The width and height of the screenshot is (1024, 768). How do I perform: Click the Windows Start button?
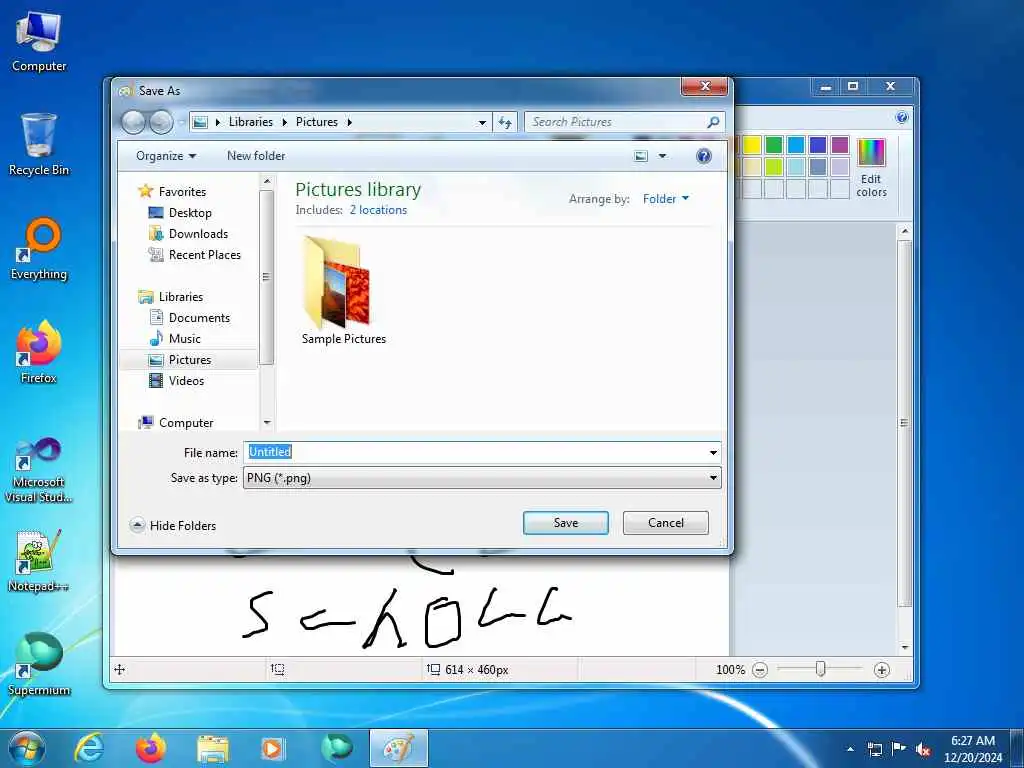(25, 748)
